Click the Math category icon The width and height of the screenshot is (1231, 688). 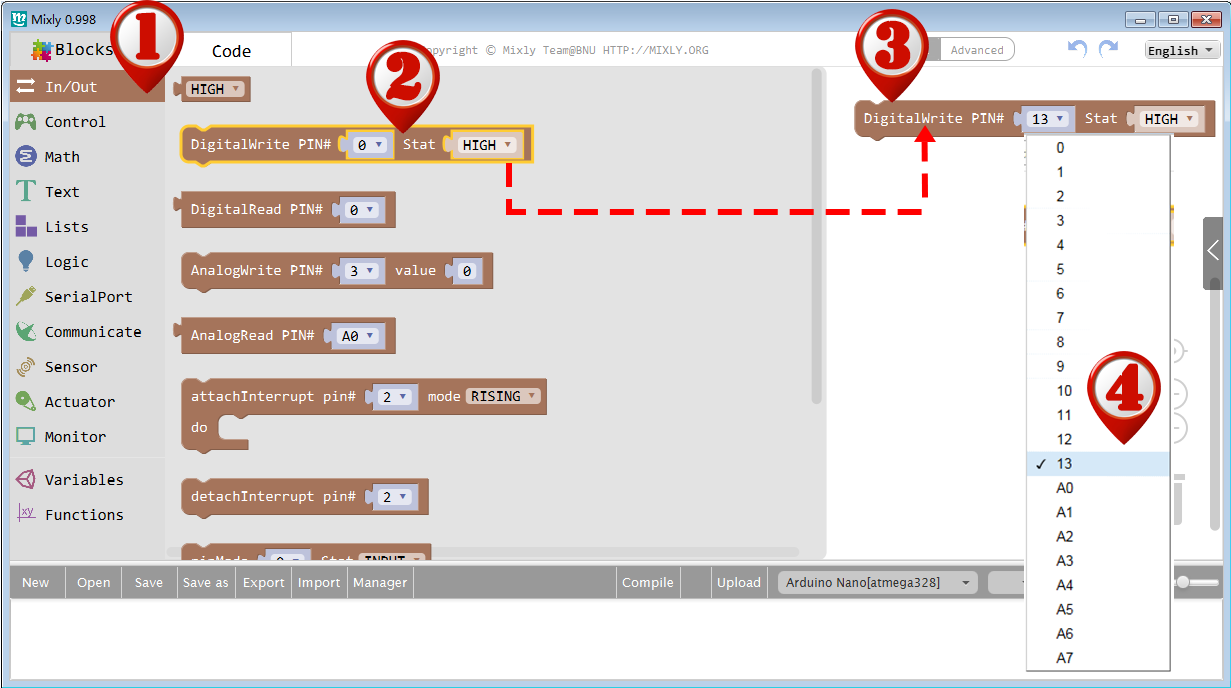[26, 157]
